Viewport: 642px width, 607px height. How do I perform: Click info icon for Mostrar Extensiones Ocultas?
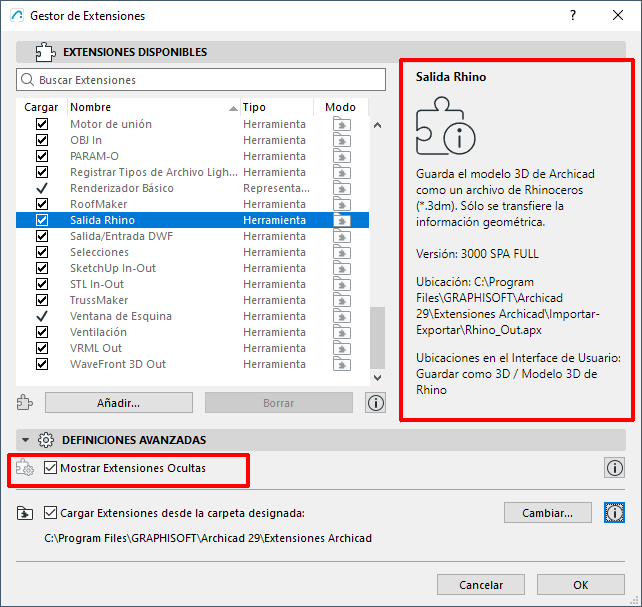[614, 468]
